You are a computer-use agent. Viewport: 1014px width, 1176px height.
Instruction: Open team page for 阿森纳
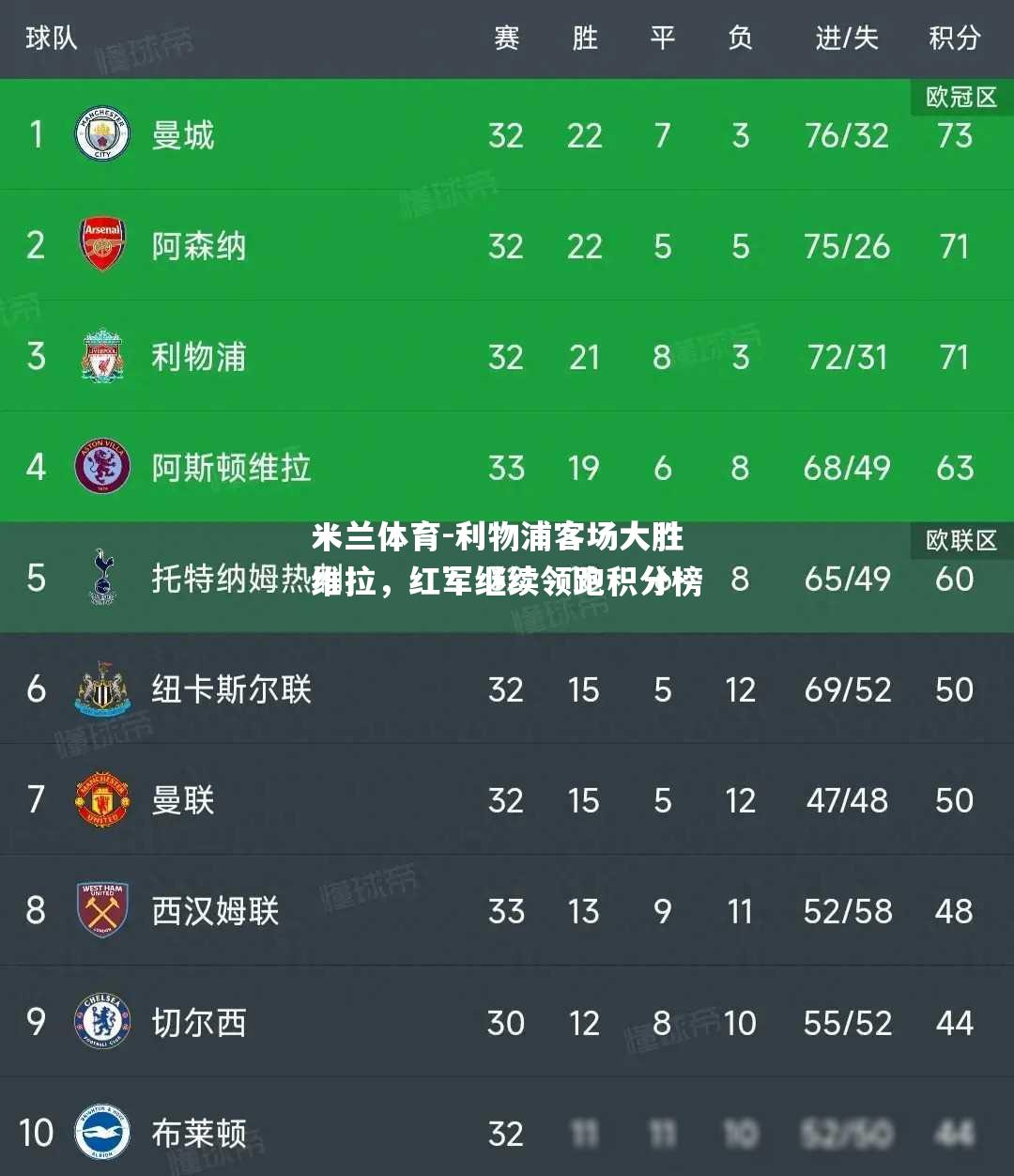(199, 246)
